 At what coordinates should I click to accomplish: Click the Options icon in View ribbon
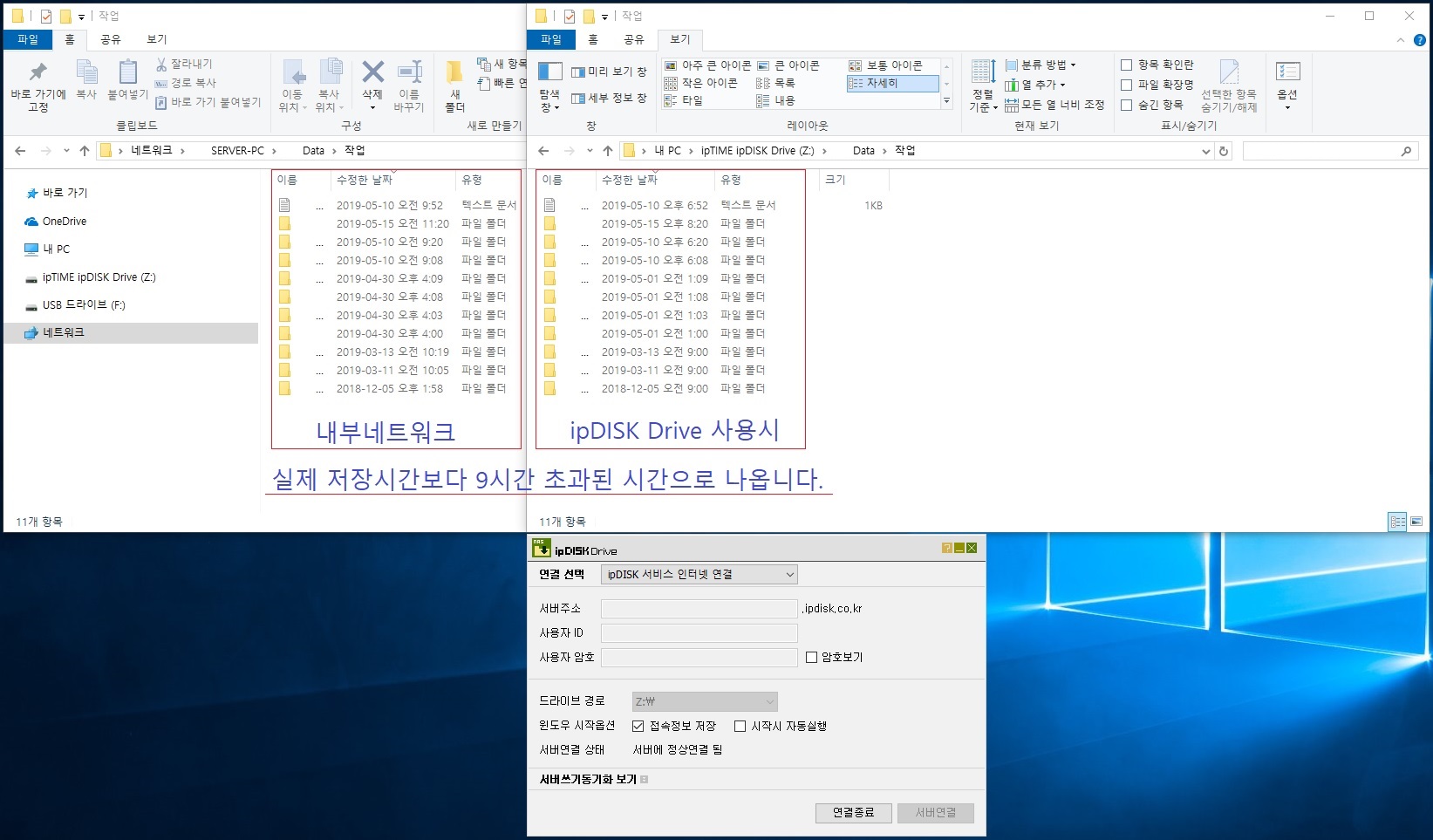coord(1287,72)
